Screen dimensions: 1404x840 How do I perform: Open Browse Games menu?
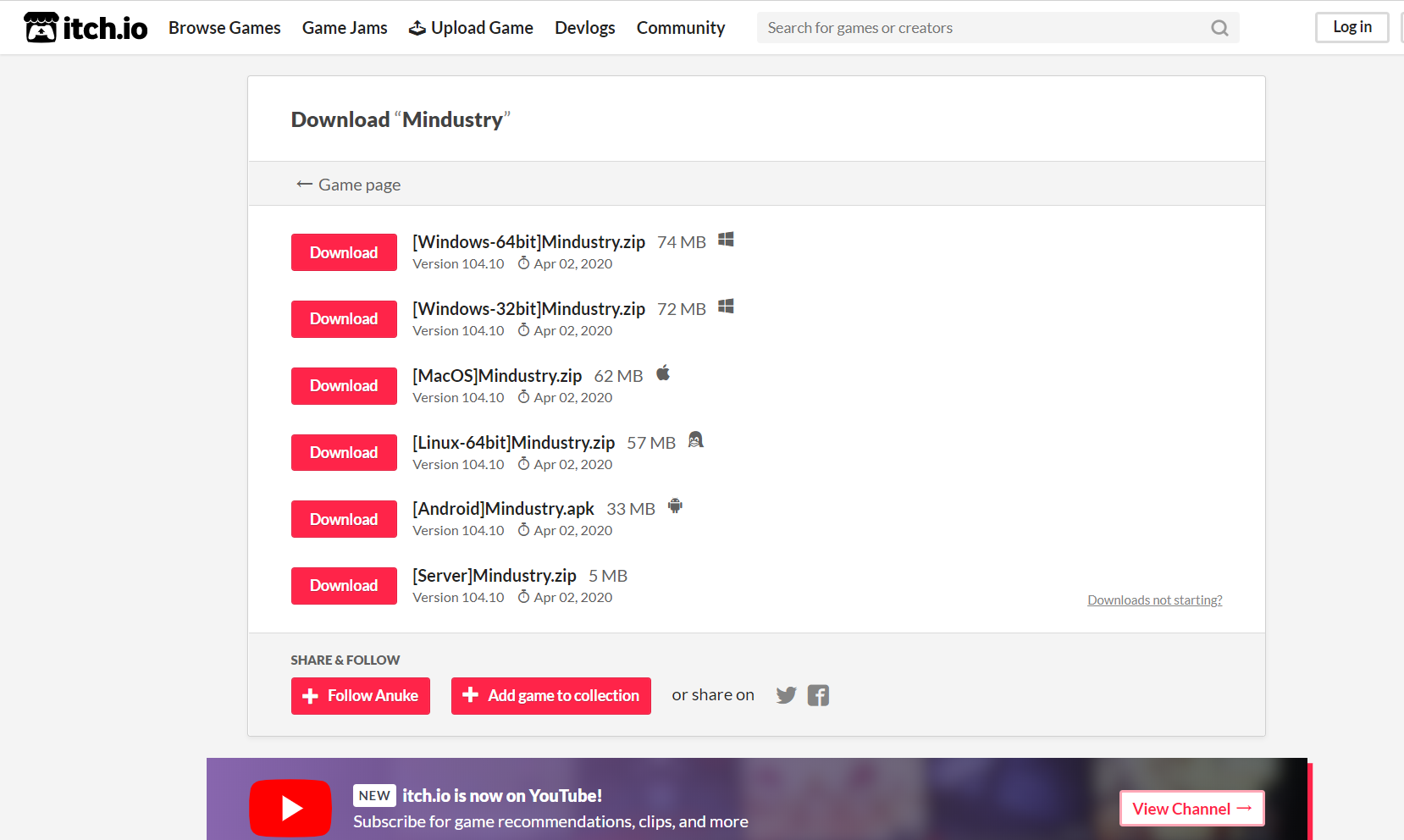224,28
